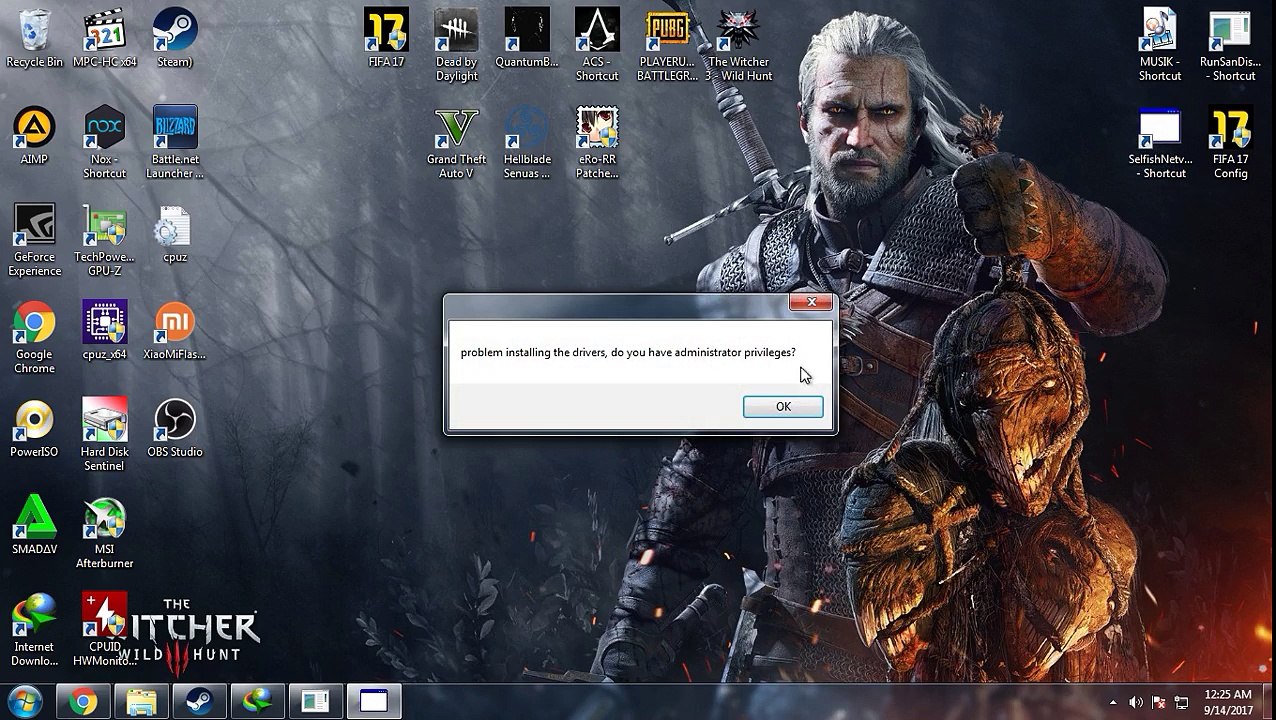
Task: Select the AIMP desktop icon
Action: (34, 136)
